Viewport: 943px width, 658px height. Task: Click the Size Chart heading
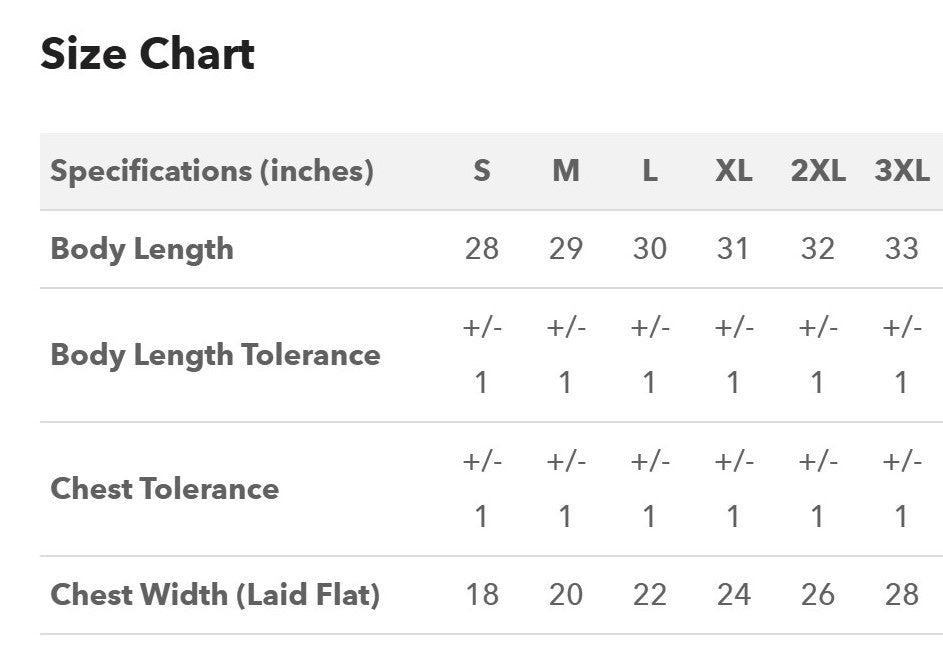coord(147,54)
